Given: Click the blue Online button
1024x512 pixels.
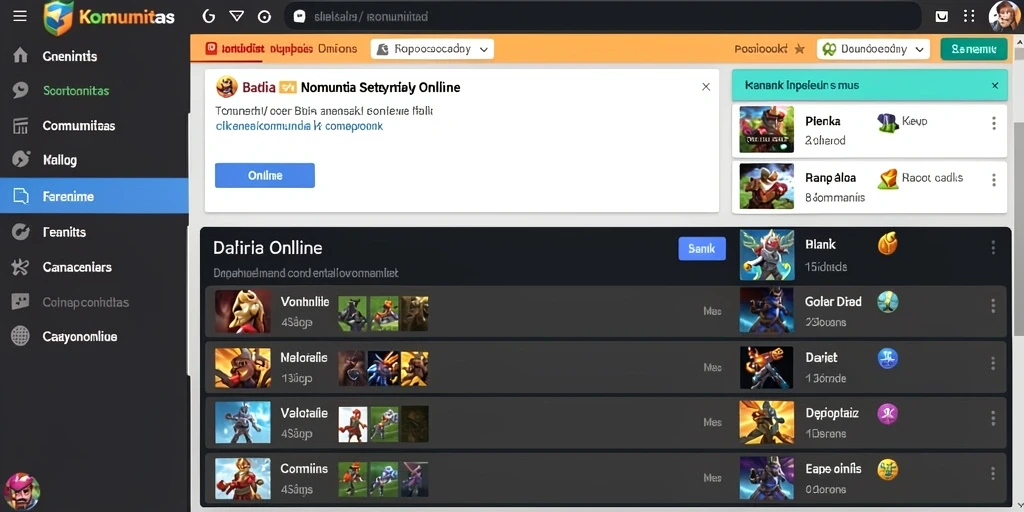Looking at the screenshot, I should tap(264, 176).
